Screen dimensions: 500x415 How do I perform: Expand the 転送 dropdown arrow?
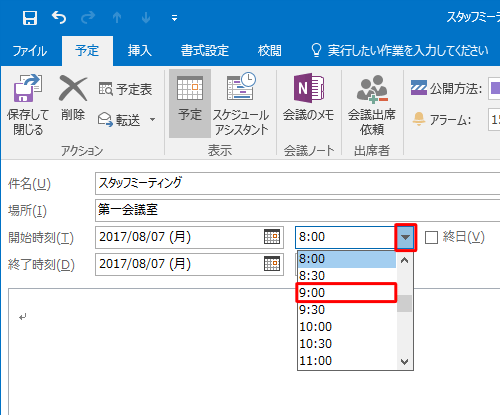coord(152,120)
